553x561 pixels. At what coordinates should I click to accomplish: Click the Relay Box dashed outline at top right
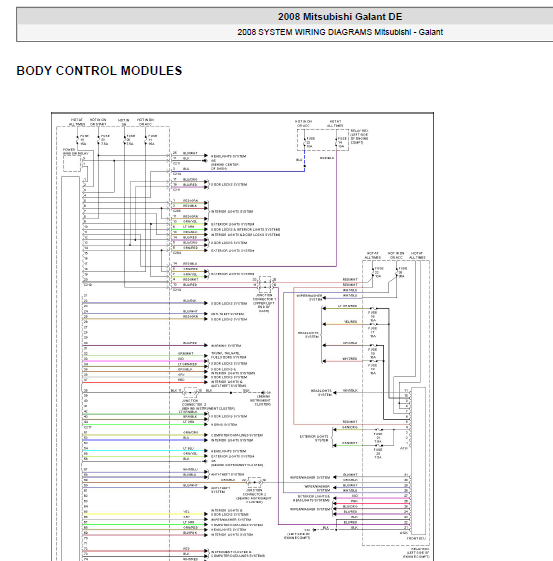coord(323,140)
